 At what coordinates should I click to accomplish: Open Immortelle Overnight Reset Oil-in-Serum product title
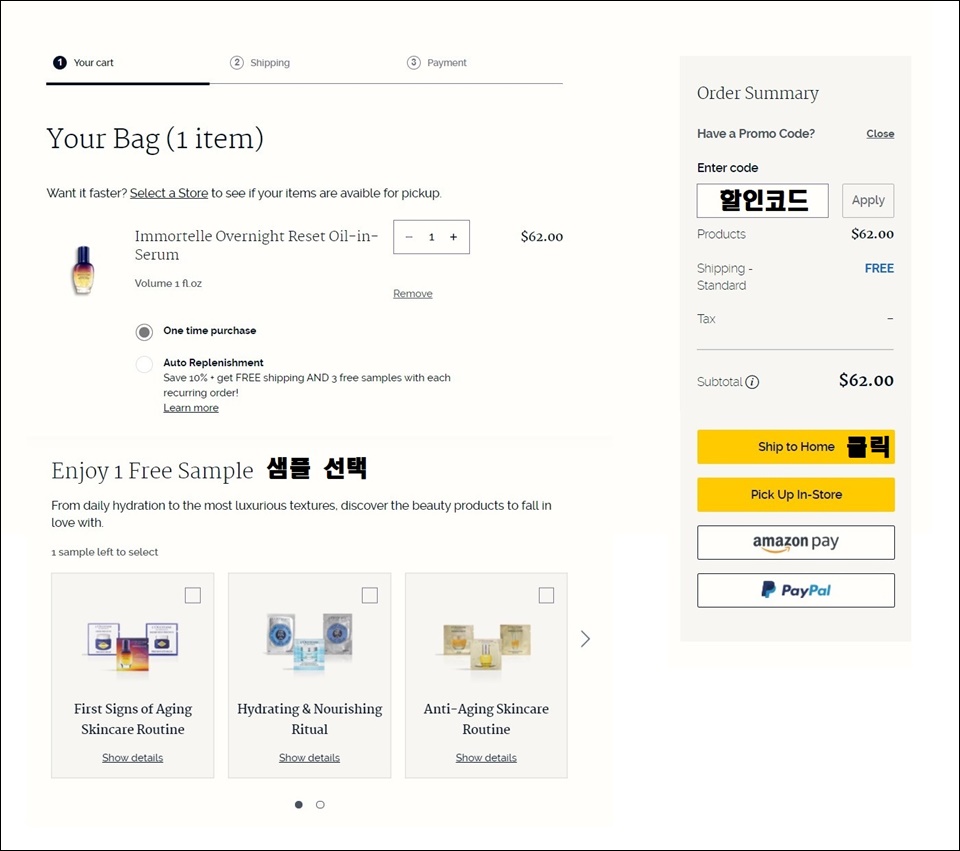257,245
